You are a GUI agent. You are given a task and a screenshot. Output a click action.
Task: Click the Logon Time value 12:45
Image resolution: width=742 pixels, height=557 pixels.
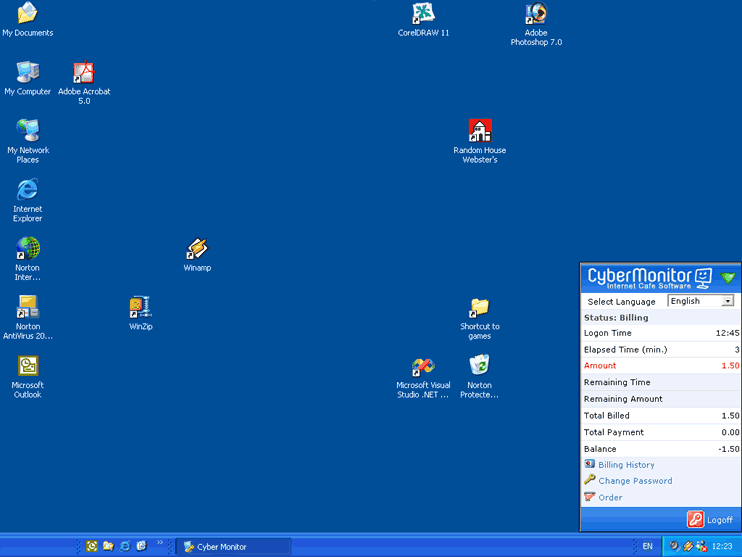727,333
